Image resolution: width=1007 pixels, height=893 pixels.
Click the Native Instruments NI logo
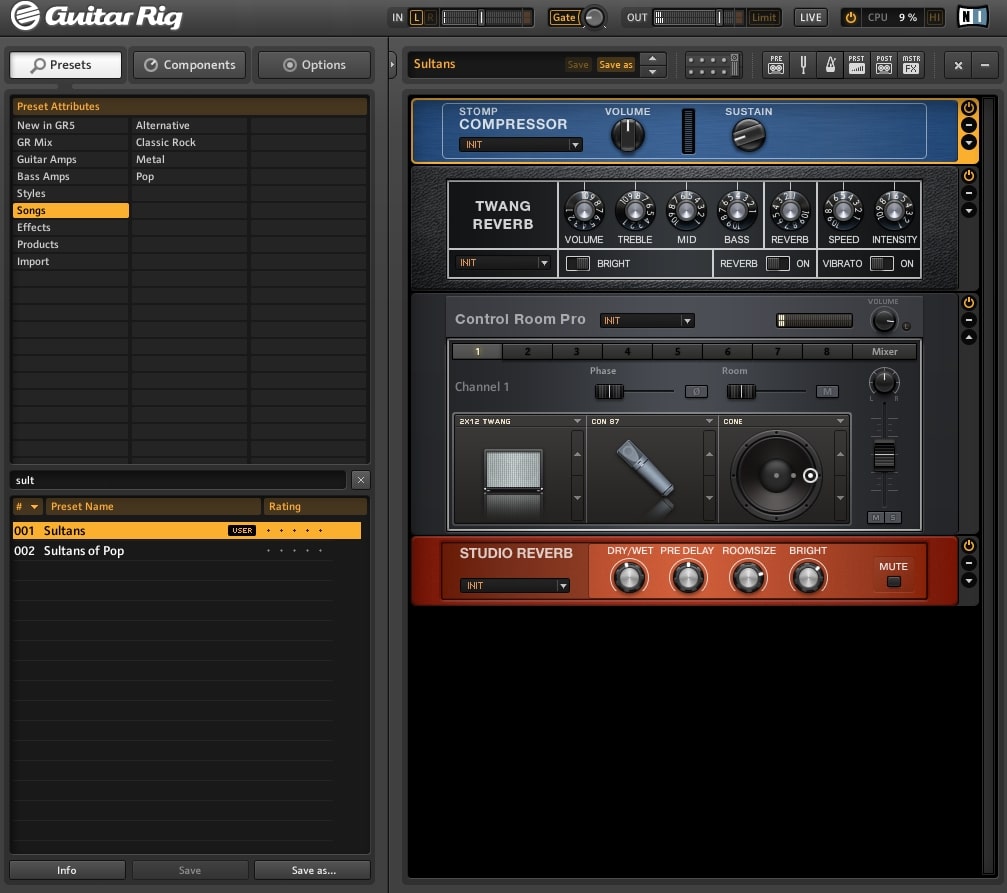pos(972,17)
